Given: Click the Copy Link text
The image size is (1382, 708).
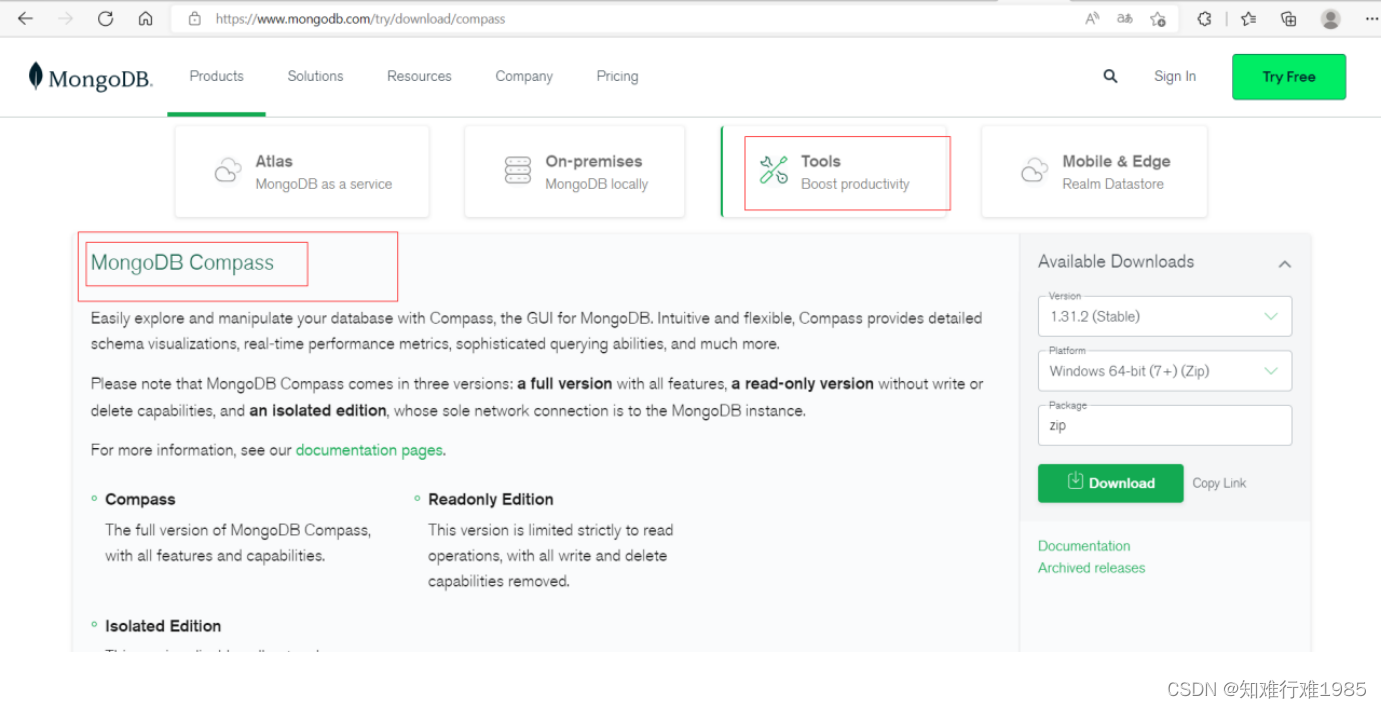Looking at the screenshot, I should 1219,483.
